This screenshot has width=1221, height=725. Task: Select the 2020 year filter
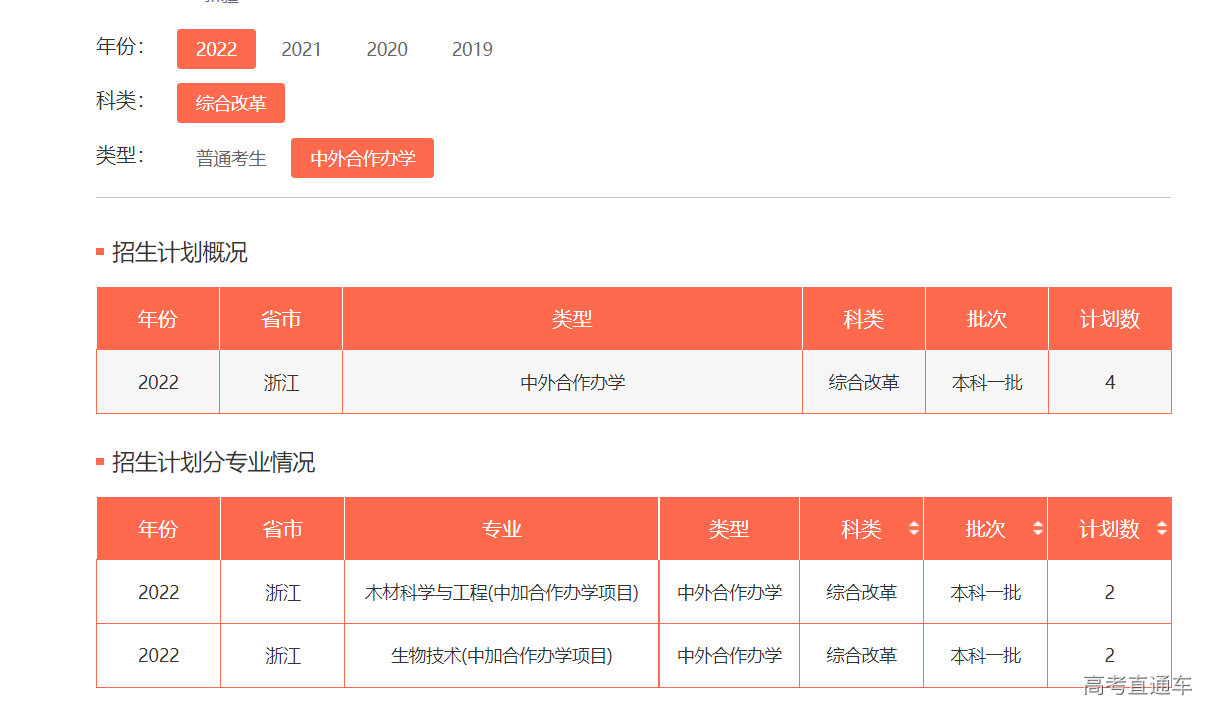[x=387, y=48]
